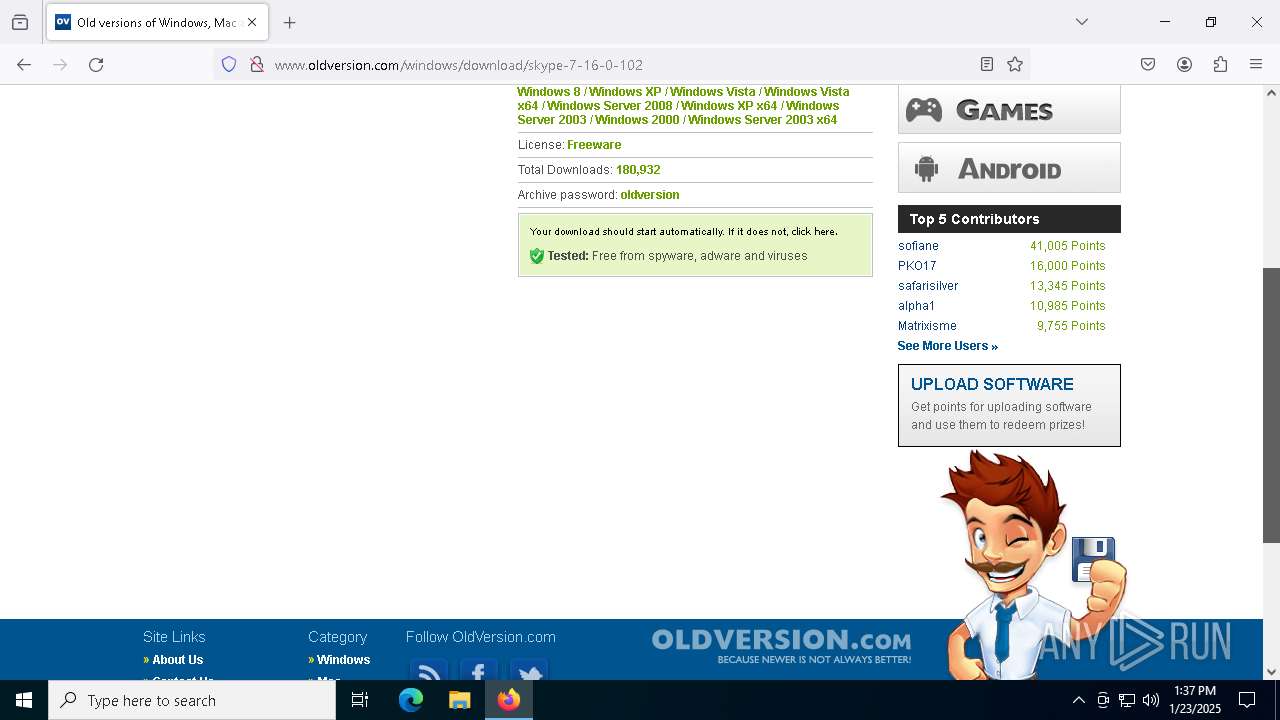The width and height of the screenshot is (1280, 720).
Task: Open the extensions panel
Action: (x=1220, y=65)
